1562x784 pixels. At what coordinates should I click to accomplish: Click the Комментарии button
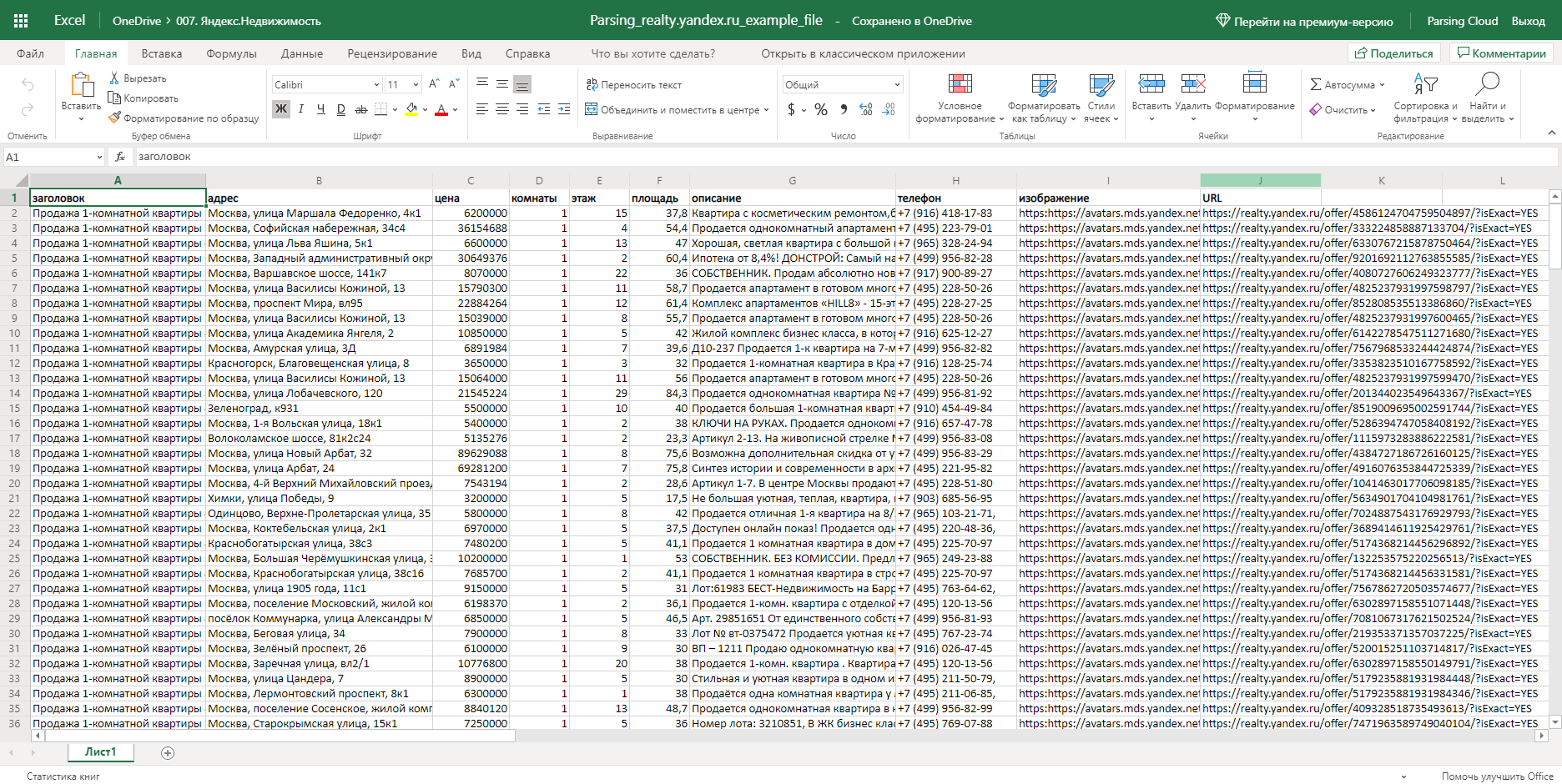pyautogui.click(x=1501, y=53)
